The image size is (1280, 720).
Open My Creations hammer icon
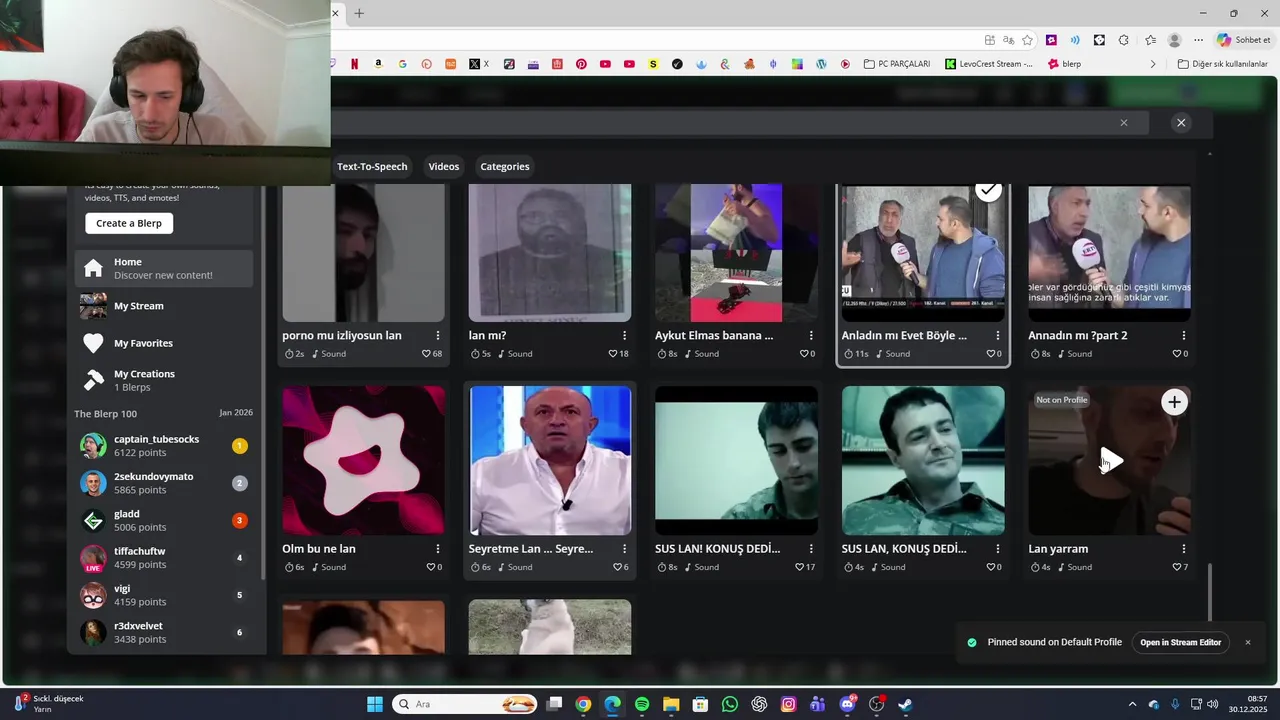pos(93,380)
